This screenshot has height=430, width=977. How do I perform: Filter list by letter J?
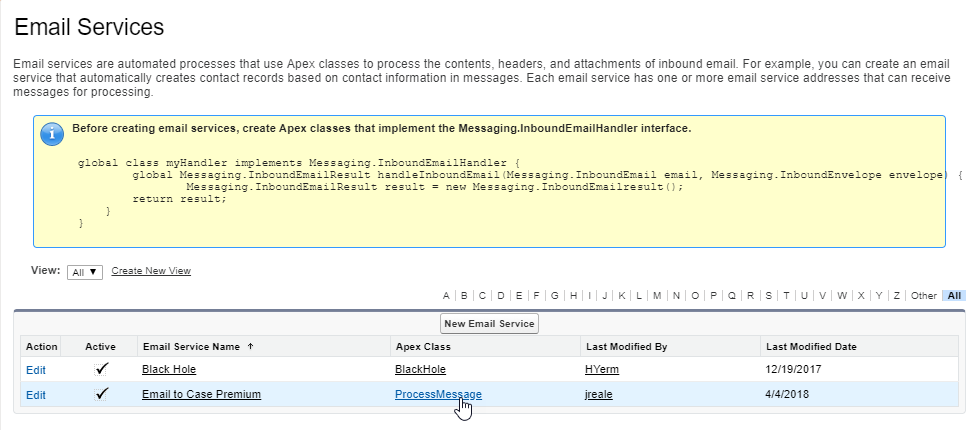click(x=604, y=296)
